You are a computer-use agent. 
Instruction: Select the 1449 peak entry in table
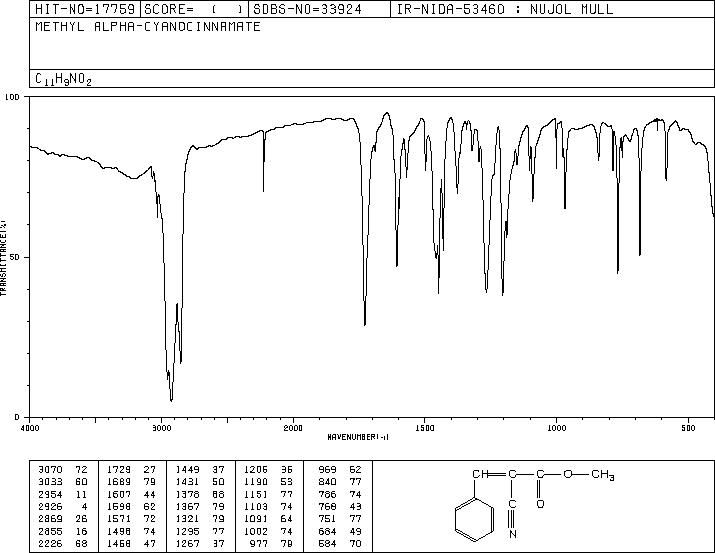200,470
